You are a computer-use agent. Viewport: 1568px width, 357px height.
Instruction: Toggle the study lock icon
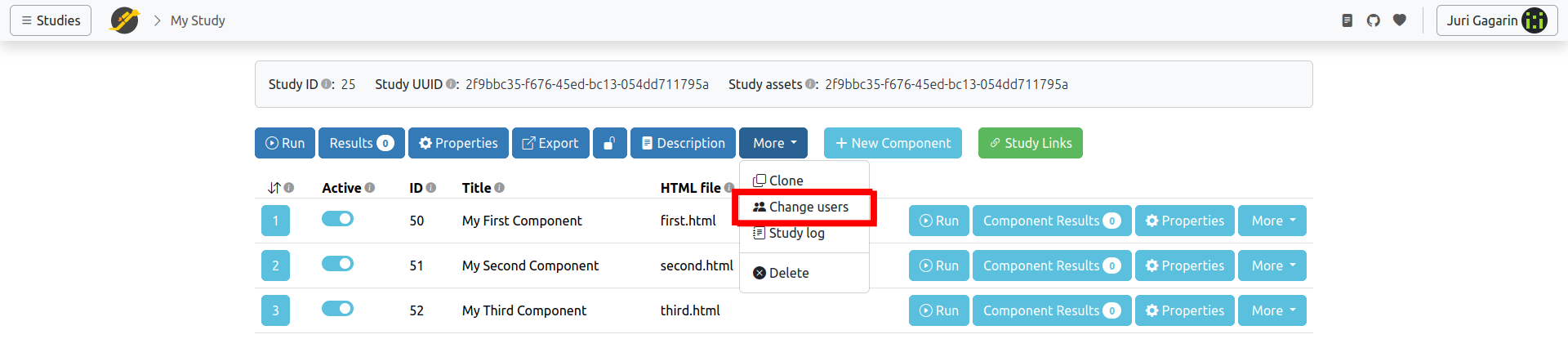pos(610,143)
